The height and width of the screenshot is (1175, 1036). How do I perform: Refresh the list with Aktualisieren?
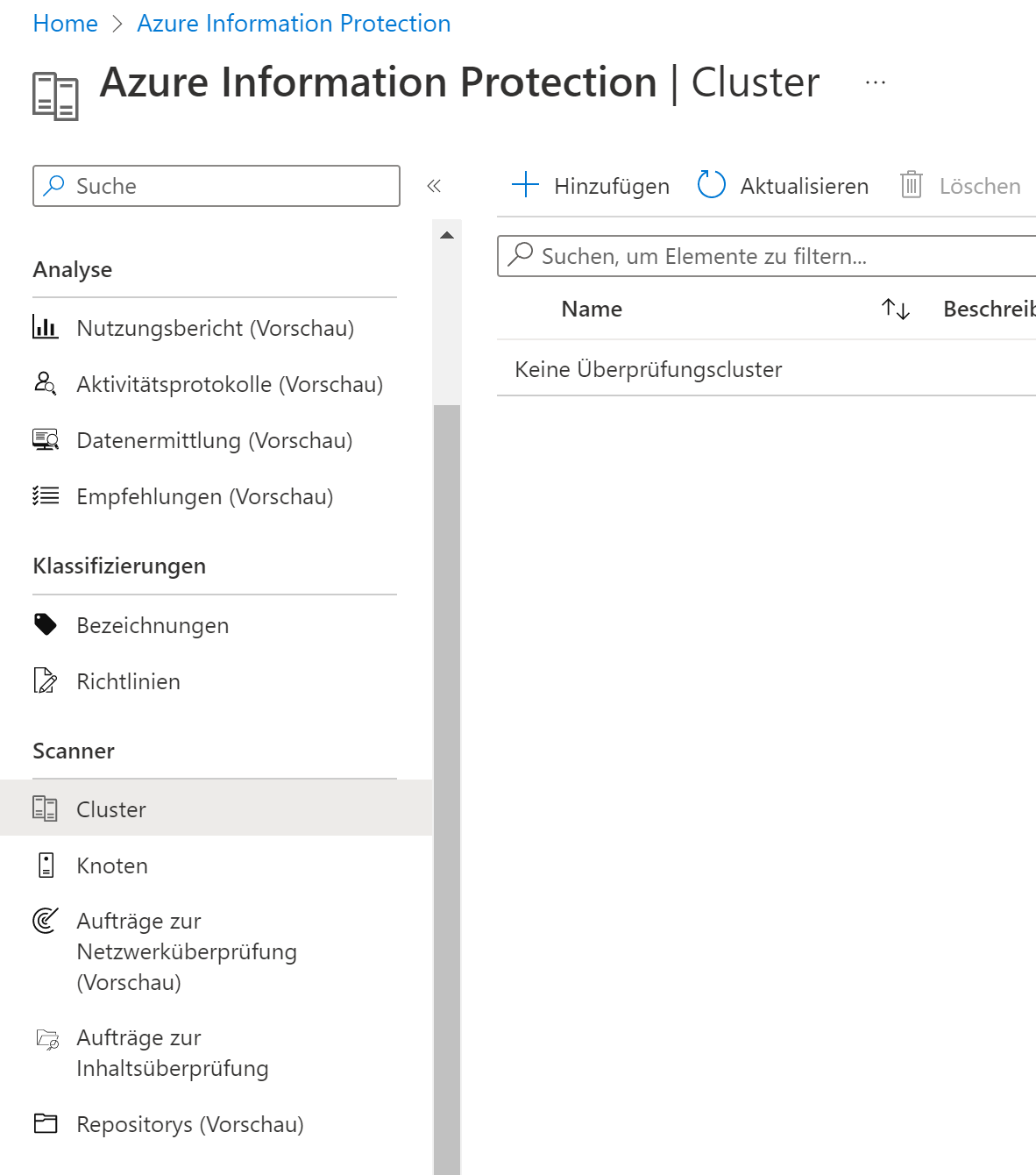click(781, 185)
